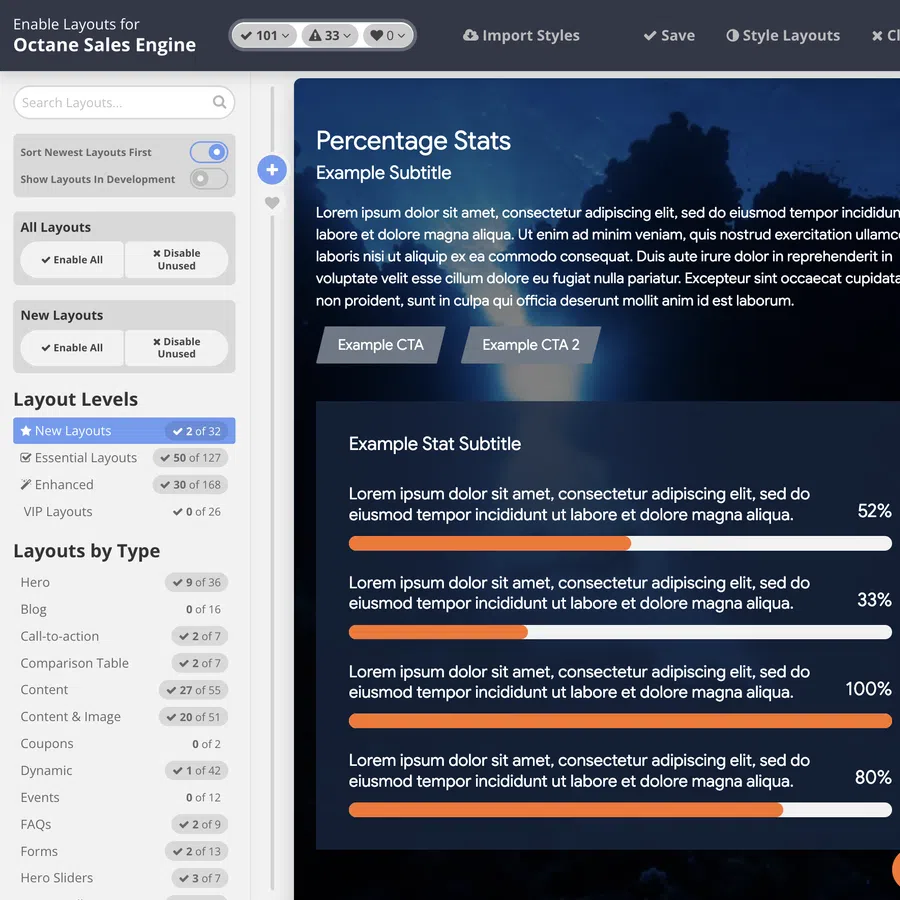The width and height of the screenshot is (900, 900).
Task: Open the 33 warnings dropdown
Action: click(x=329, y=36)
